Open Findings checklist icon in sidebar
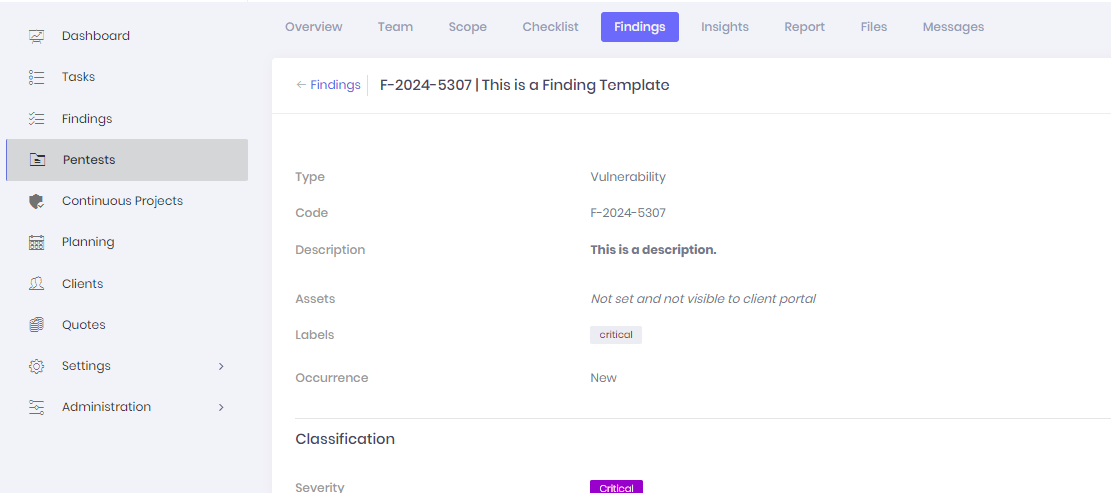The height and width of the screenshot is (493, 1111). tap(37, 119)
